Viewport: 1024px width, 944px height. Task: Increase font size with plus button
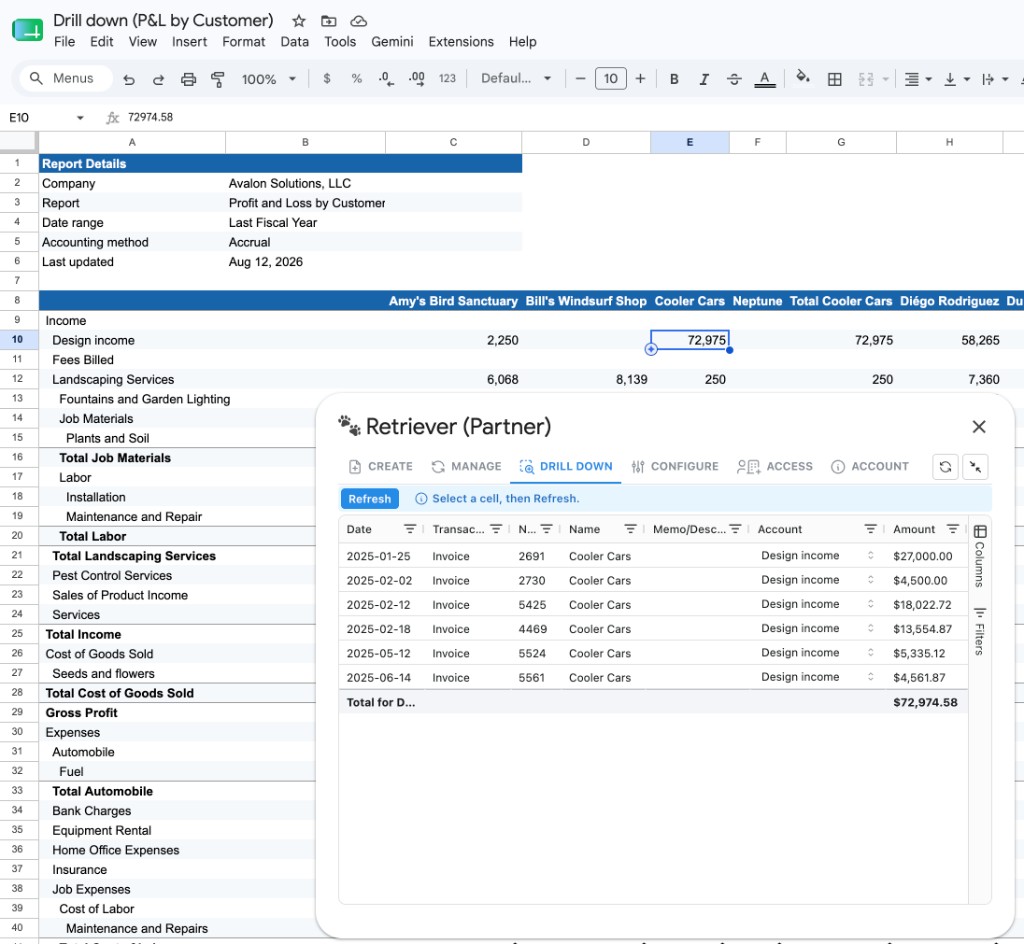click(x=641, y=78)
